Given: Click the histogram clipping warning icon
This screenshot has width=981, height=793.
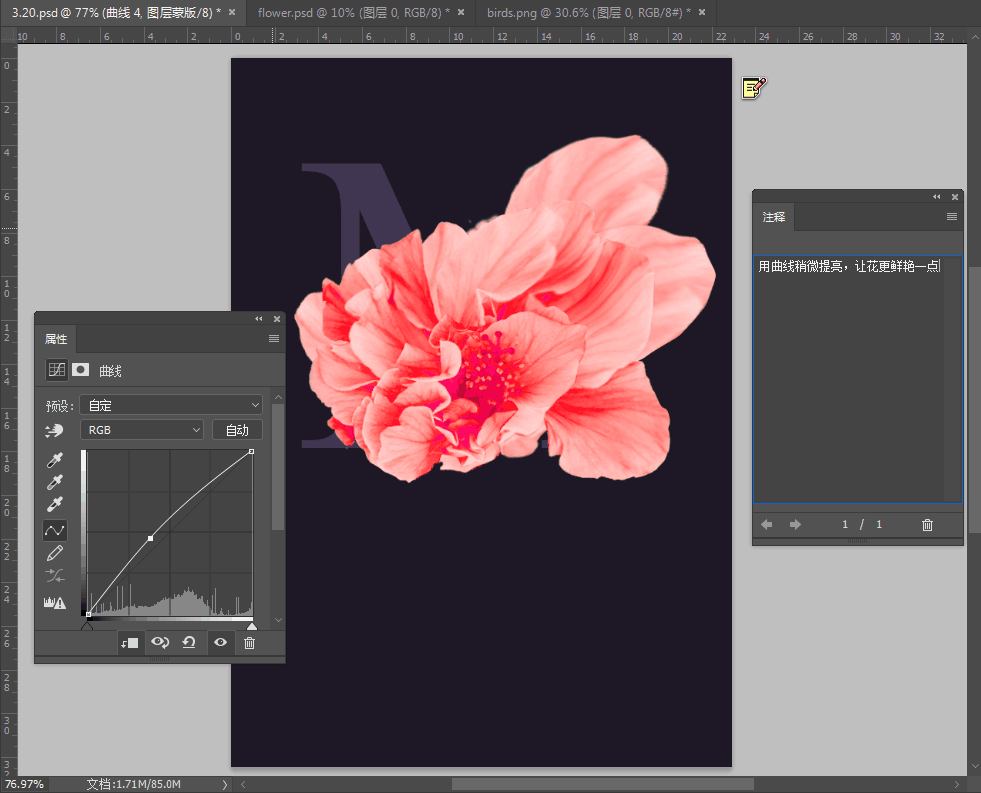Looking at the screenshot, I should point(54,602).
